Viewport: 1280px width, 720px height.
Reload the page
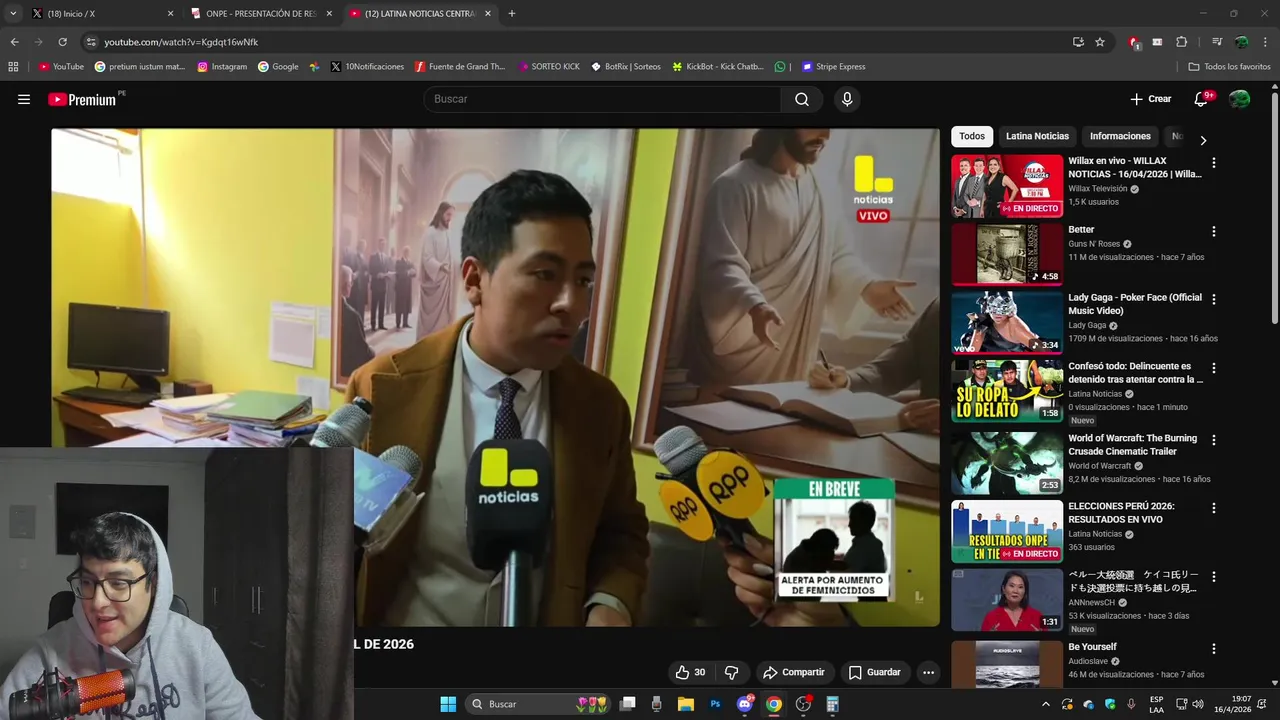tap(62, 42)
